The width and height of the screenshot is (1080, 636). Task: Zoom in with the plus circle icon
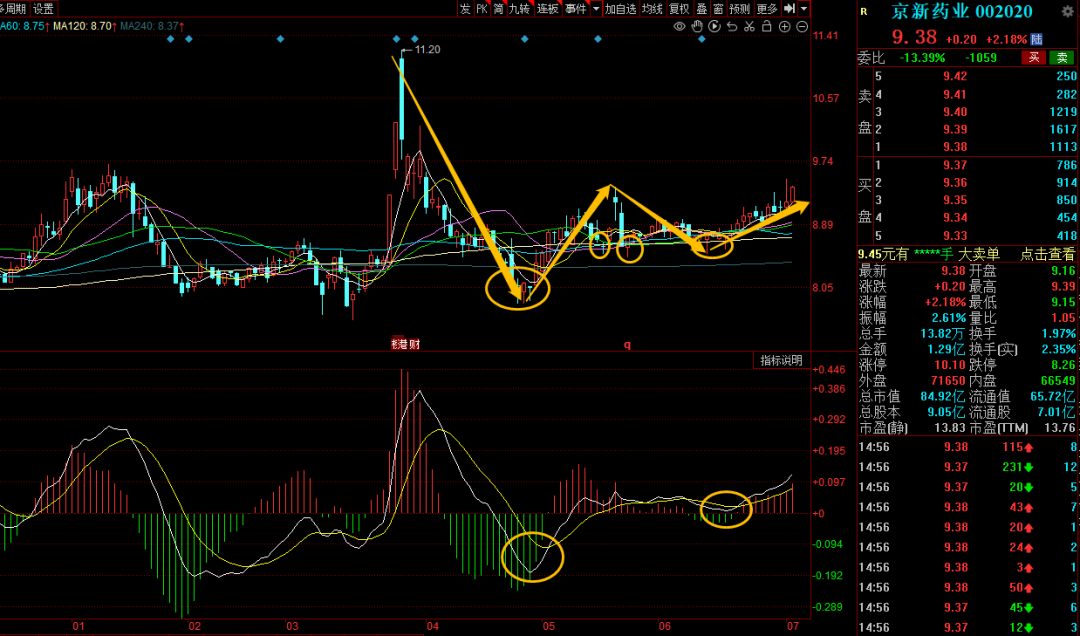click(x=786, y=27)
